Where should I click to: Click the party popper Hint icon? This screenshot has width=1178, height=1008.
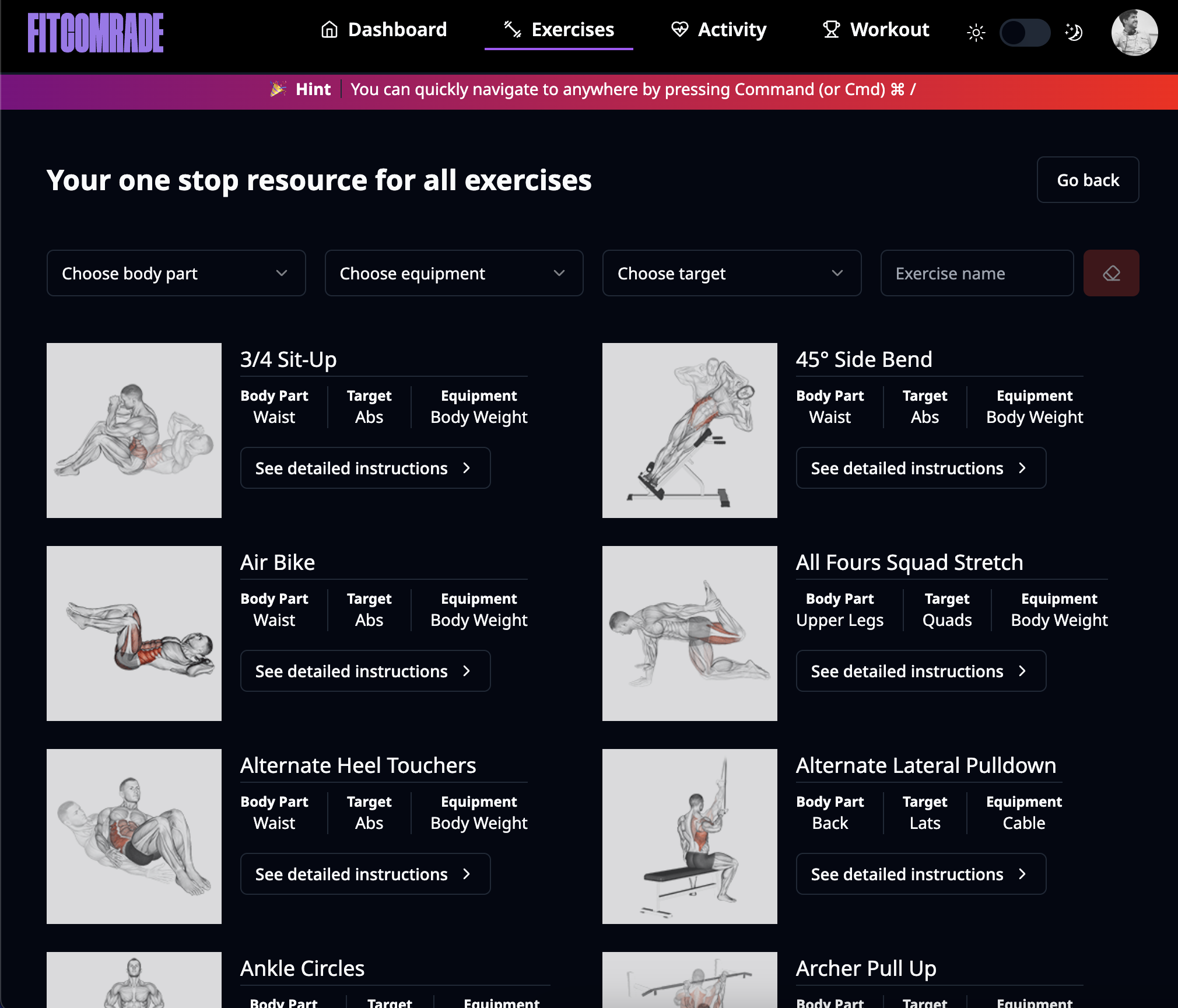coord(278,89)
